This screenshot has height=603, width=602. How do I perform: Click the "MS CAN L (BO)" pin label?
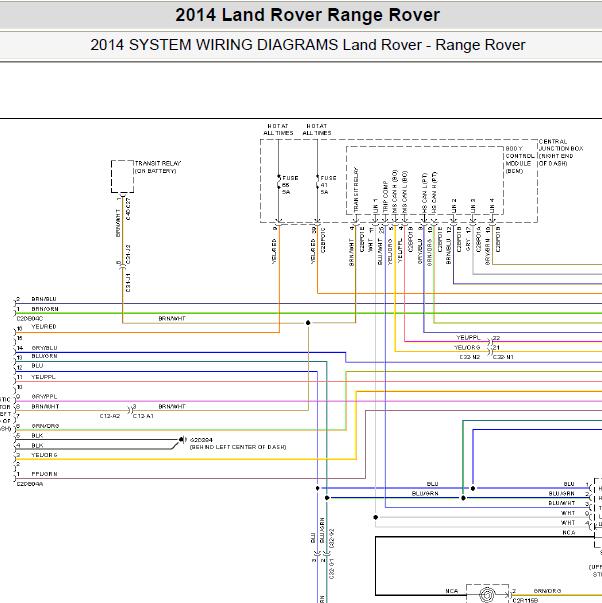(x=404, y=191)
